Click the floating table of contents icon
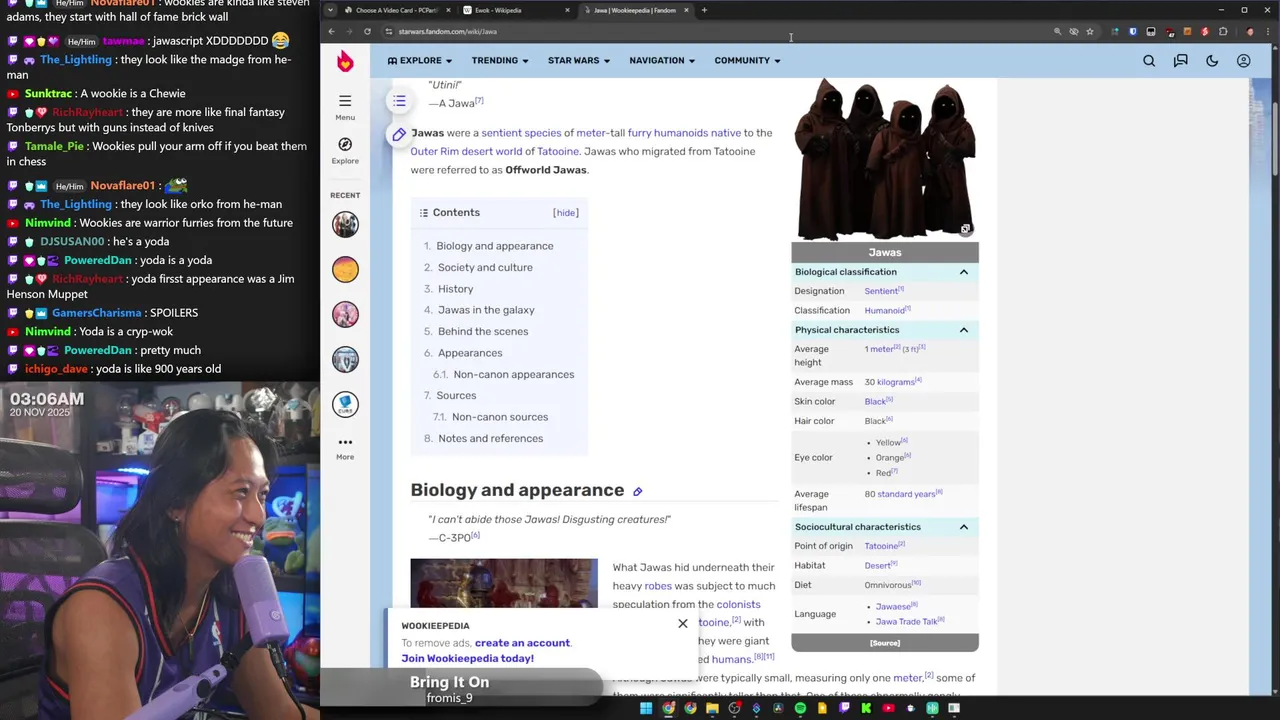Screen dimensions: 1280x720 point(399,101)
